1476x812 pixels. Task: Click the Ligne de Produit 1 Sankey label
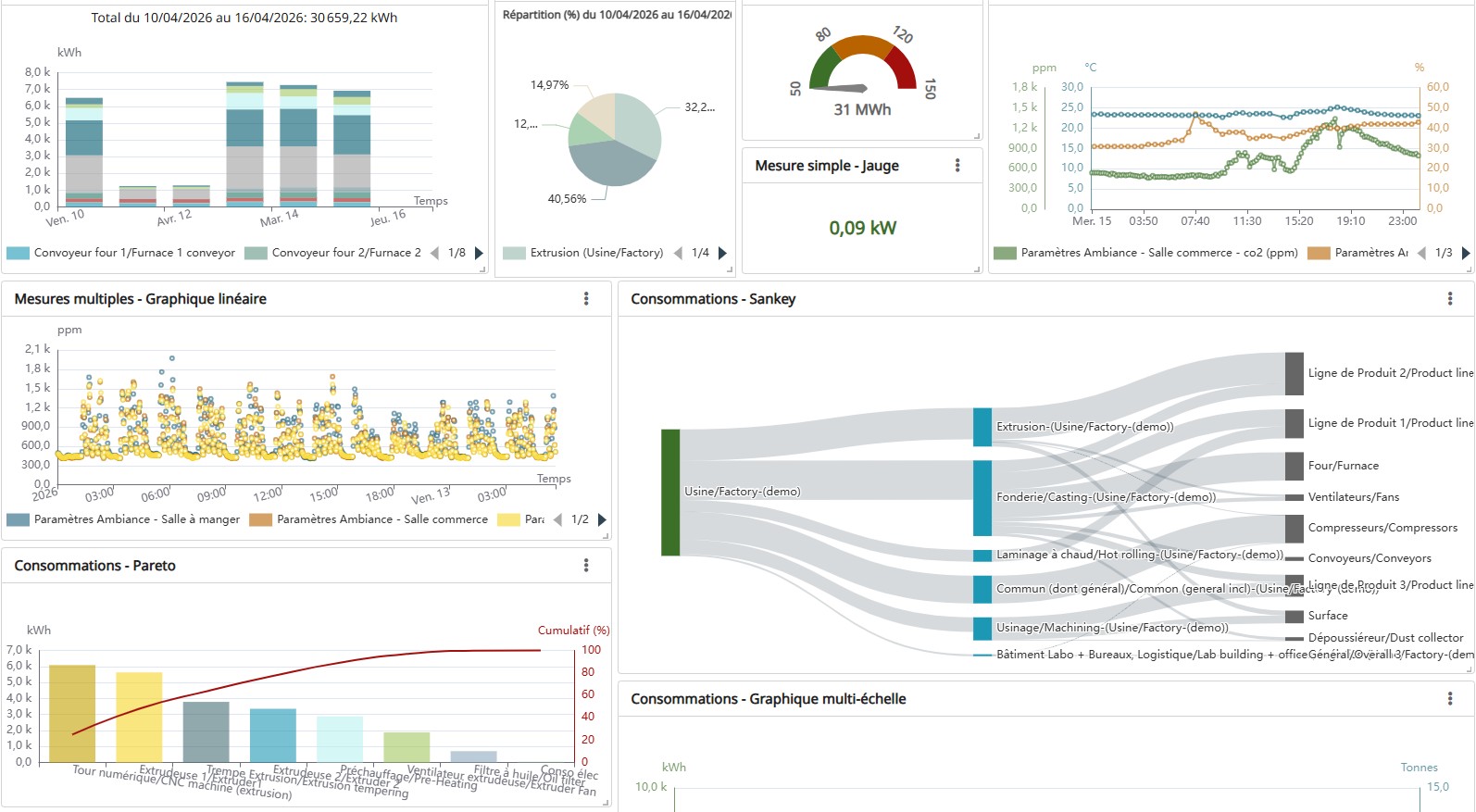(x=1391, y=423)
